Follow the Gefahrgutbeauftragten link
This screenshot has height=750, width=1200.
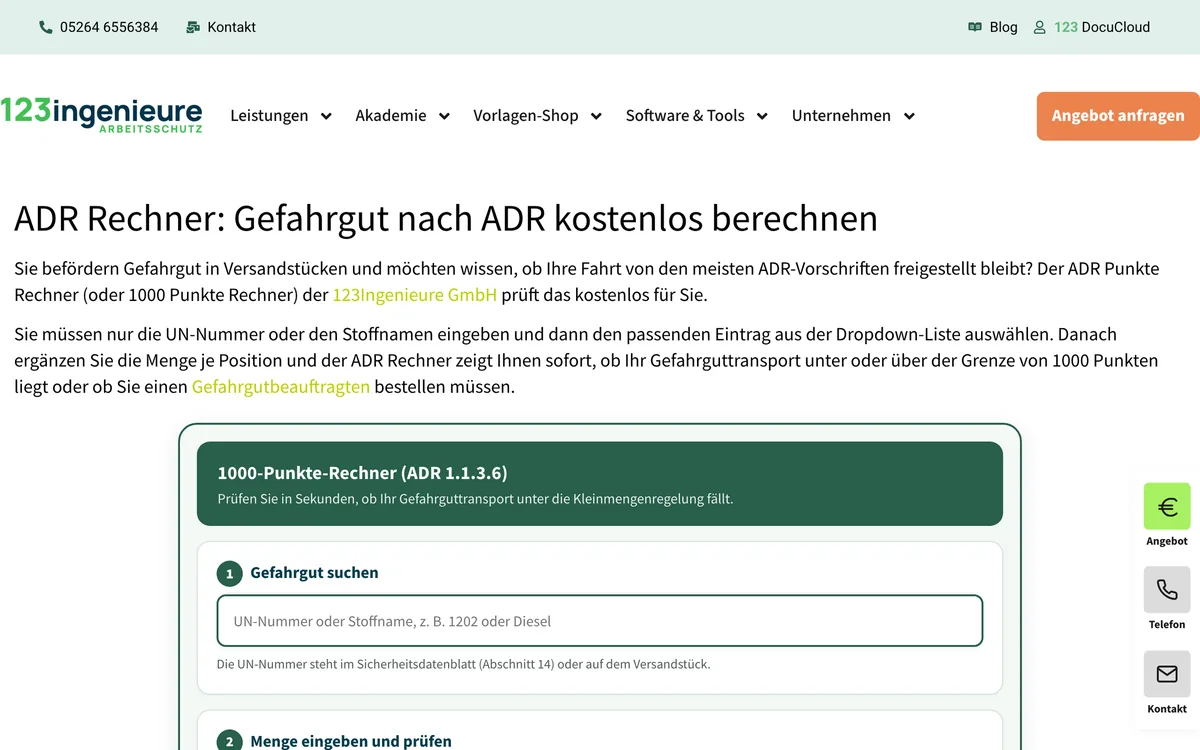click(281, 386)
